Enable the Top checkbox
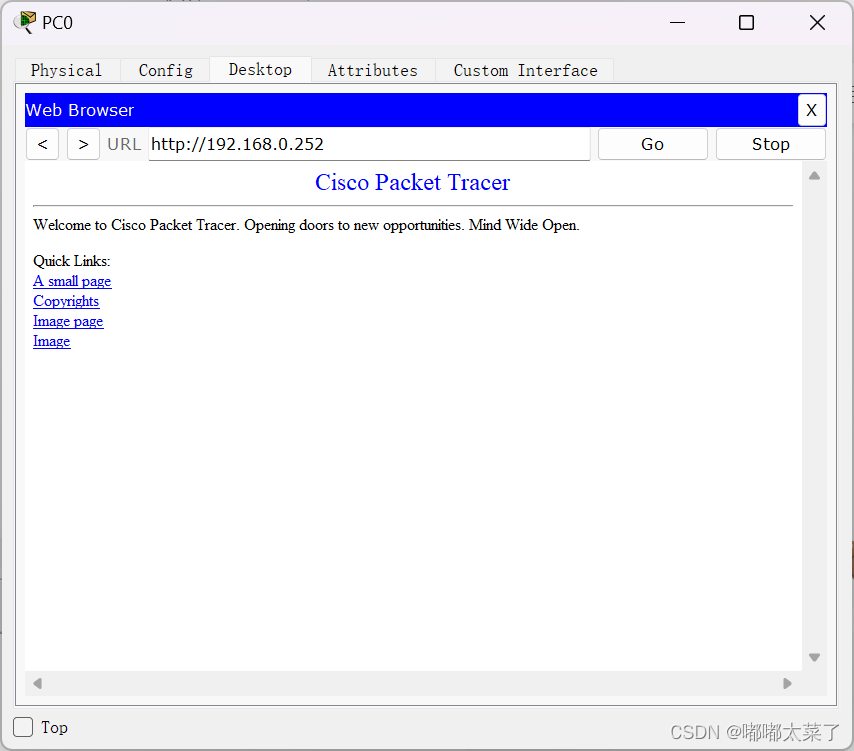Screen dimensions: 854x751 (23, 727)
